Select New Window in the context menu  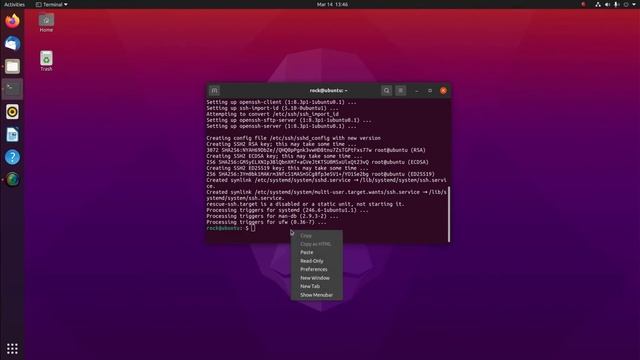click(x=317, y=278)
